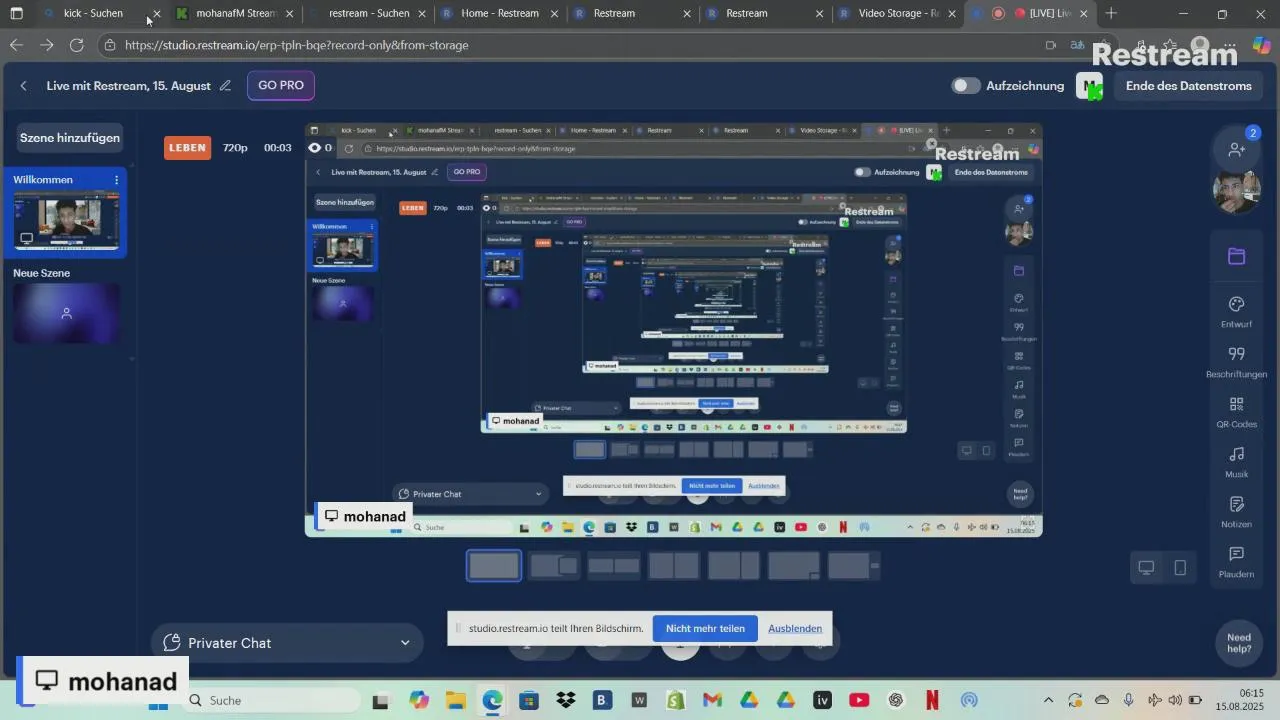This screenshot has height=720, width=1280.
Task: Click the guest webcam avatar thumbnail
Action: pyautogui.click(x=1237, y=192)
